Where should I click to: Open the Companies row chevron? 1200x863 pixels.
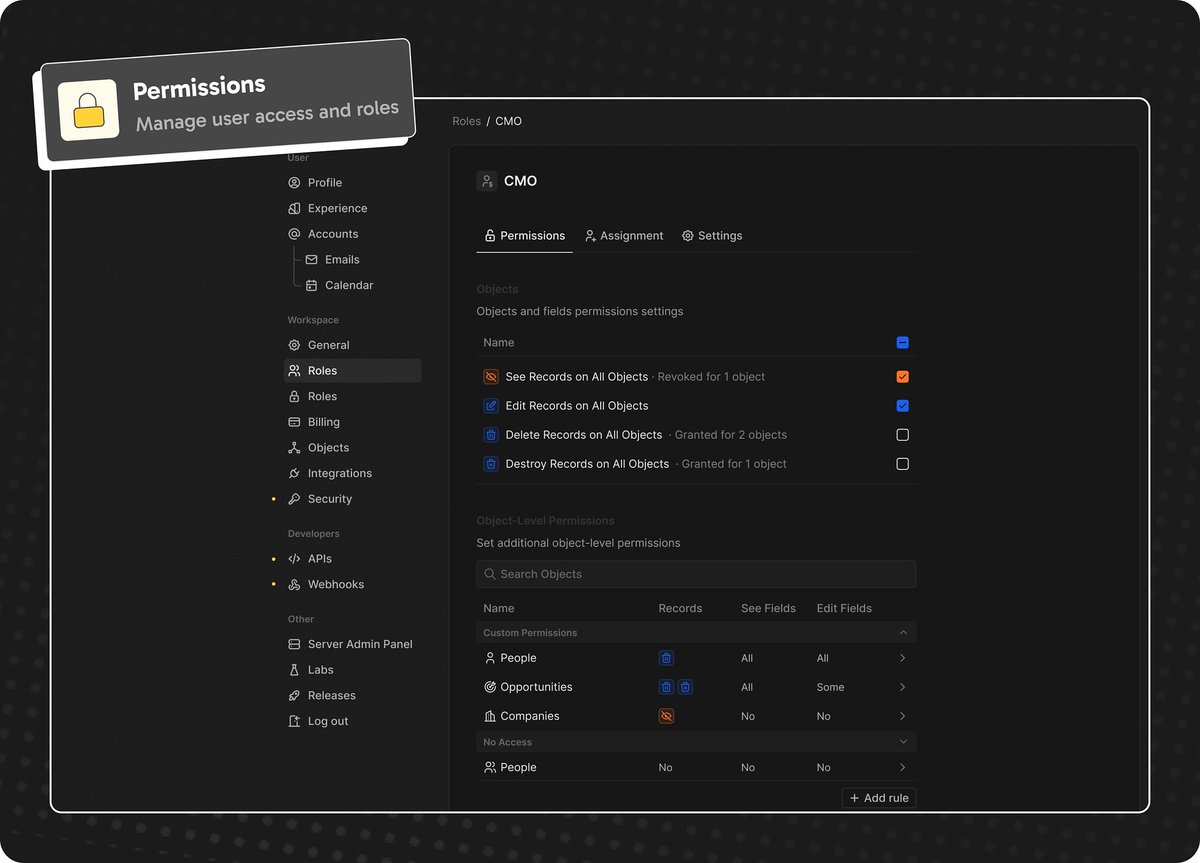(x=902, y=716)
